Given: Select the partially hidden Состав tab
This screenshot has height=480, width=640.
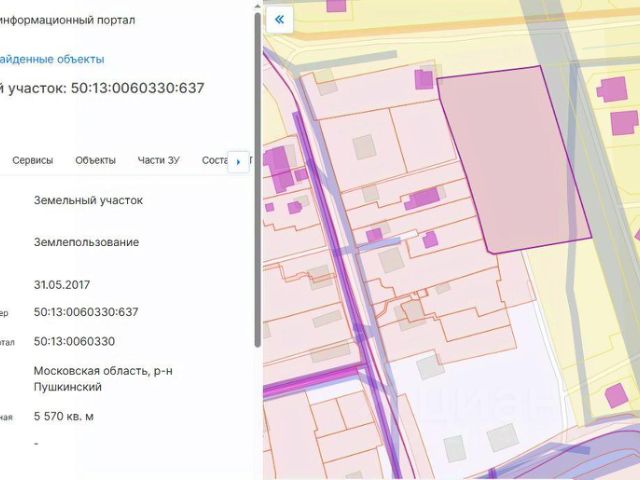Looking at the screenshot, I should 215,160.
